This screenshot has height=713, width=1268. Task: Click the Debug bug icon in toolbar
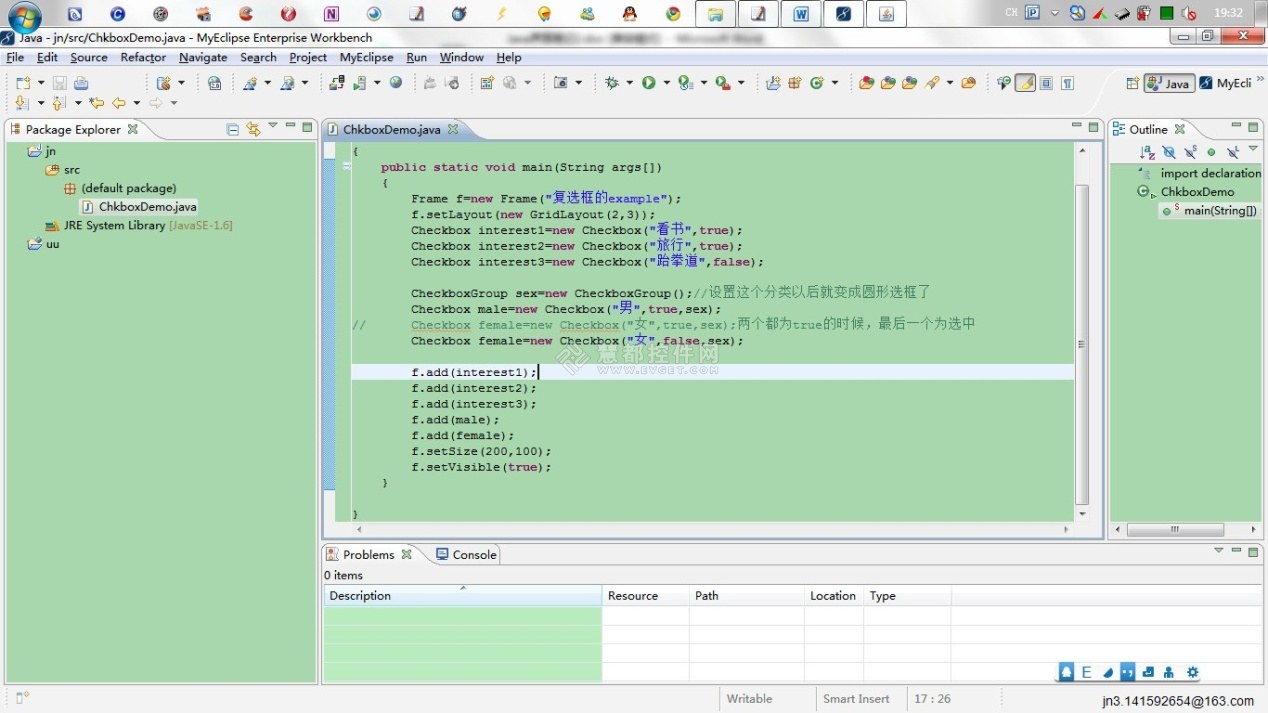point(611,83)
